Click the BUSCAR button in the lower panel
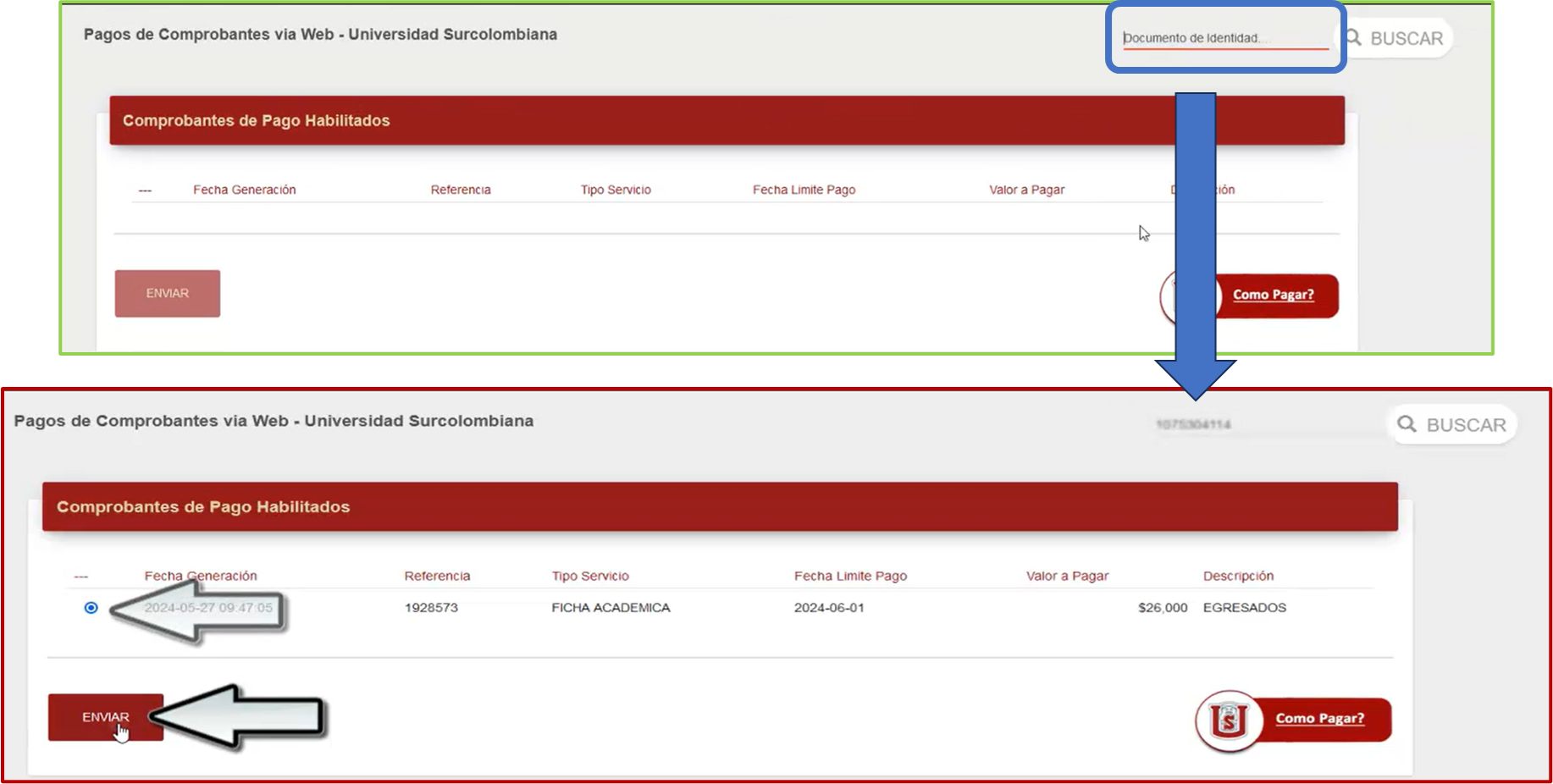This screenshot has height=784, width=1553. point(1452,425)
